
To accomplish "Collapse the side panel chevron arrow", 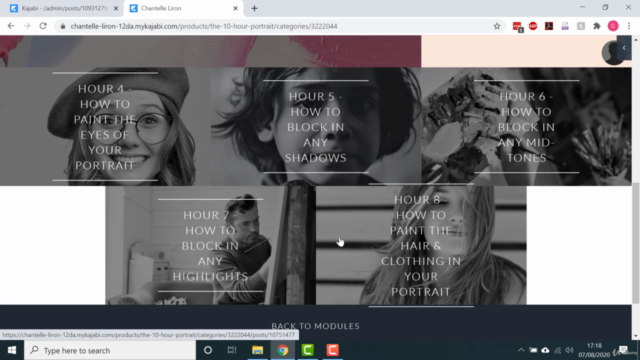I will (624, 48).
